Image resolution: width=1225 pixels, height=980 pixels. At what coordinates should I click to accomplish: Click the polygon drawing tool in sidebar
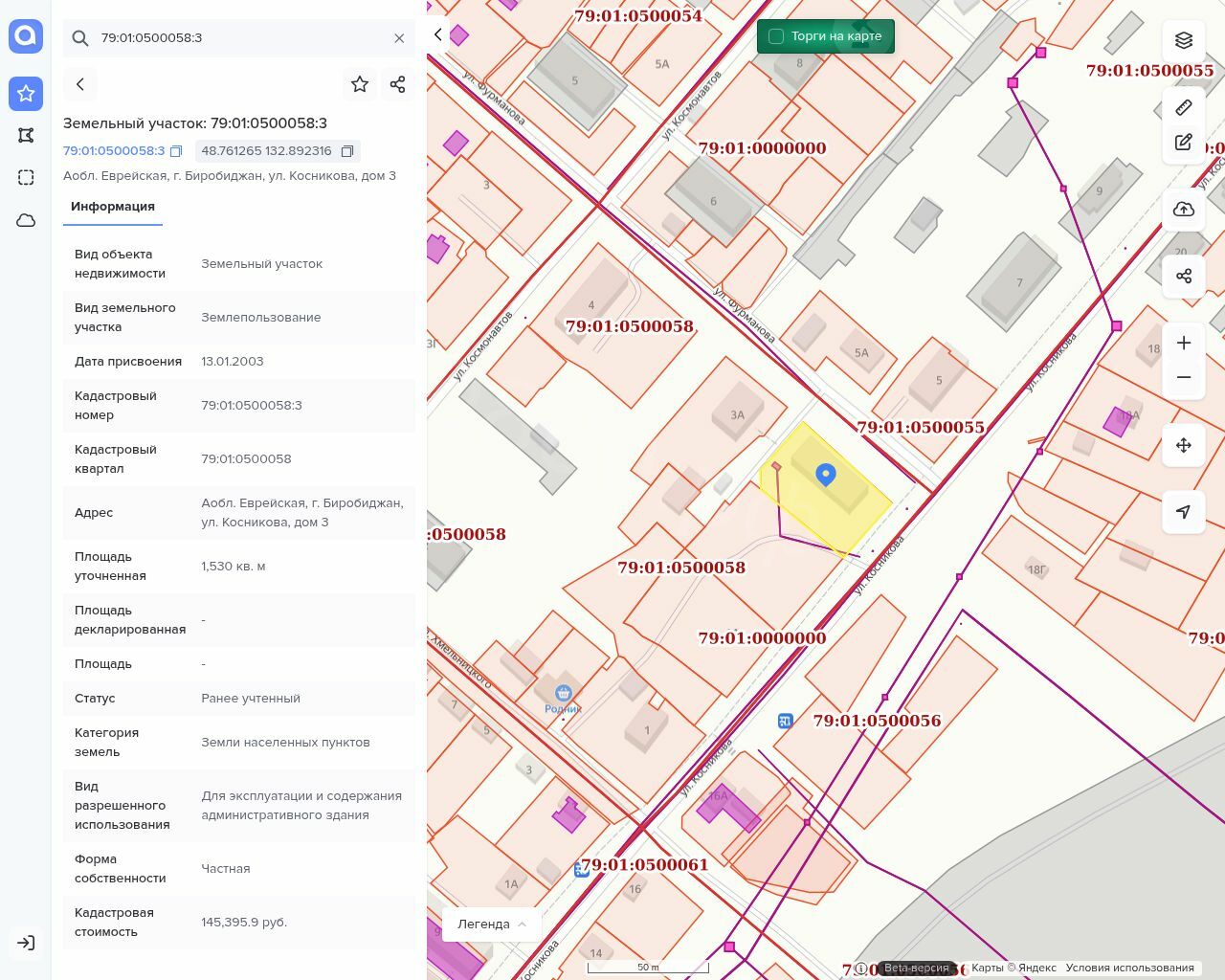tap(26, 135)
